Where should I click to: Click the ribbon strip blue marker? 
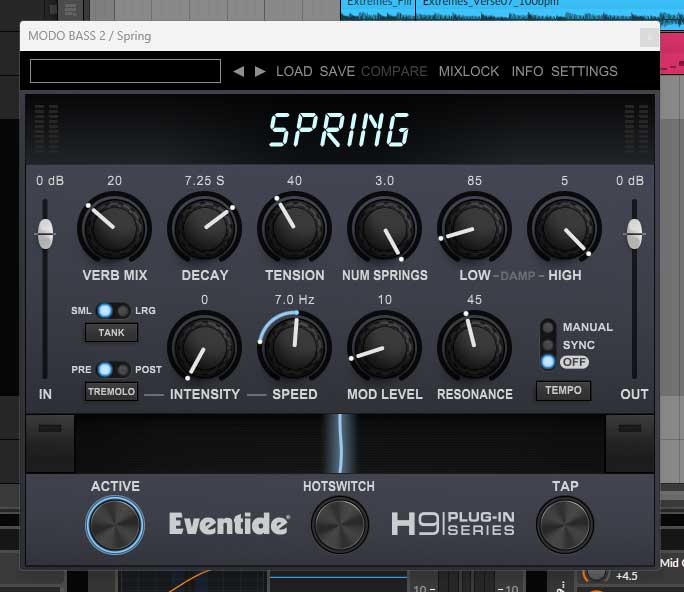[340, 443]
